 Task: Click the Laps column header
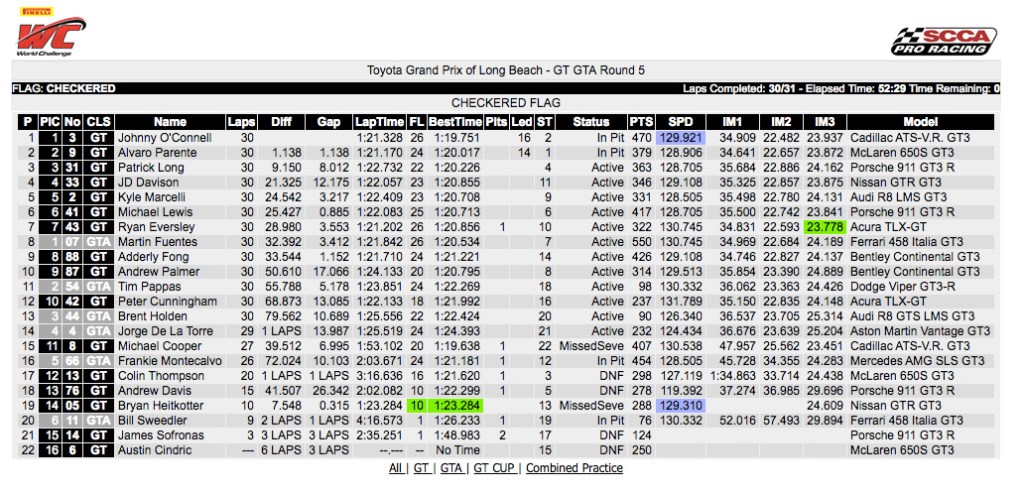tap(241, 122)
